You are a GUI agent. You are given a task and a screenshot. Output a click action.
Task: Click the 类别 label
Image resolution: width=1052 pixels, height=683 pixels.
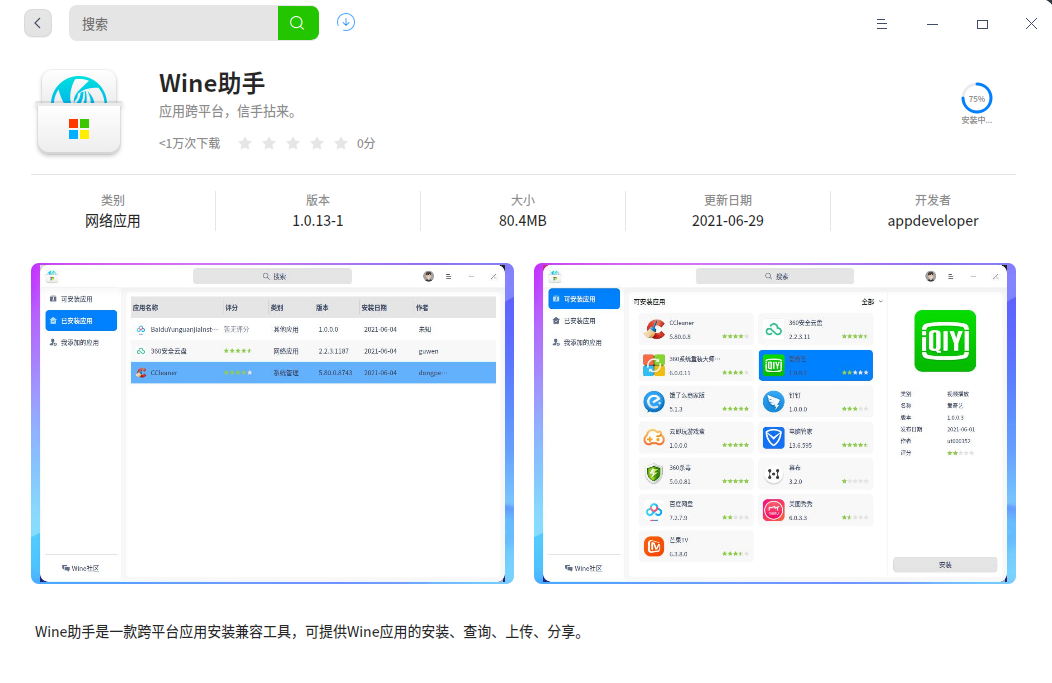113,200
